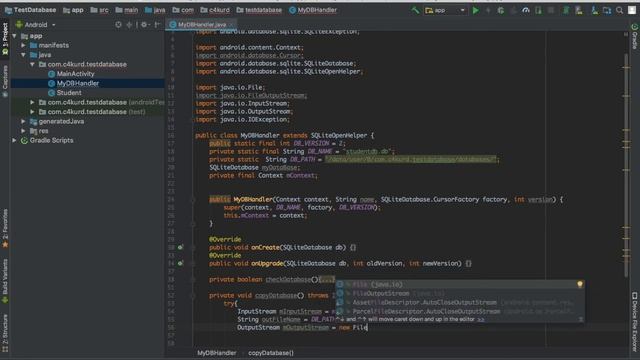Collapse the com.c4kurd.testdatabase package
Image resolution: width=640 pixels, height=360 pixels.
(x=32, y=64)
